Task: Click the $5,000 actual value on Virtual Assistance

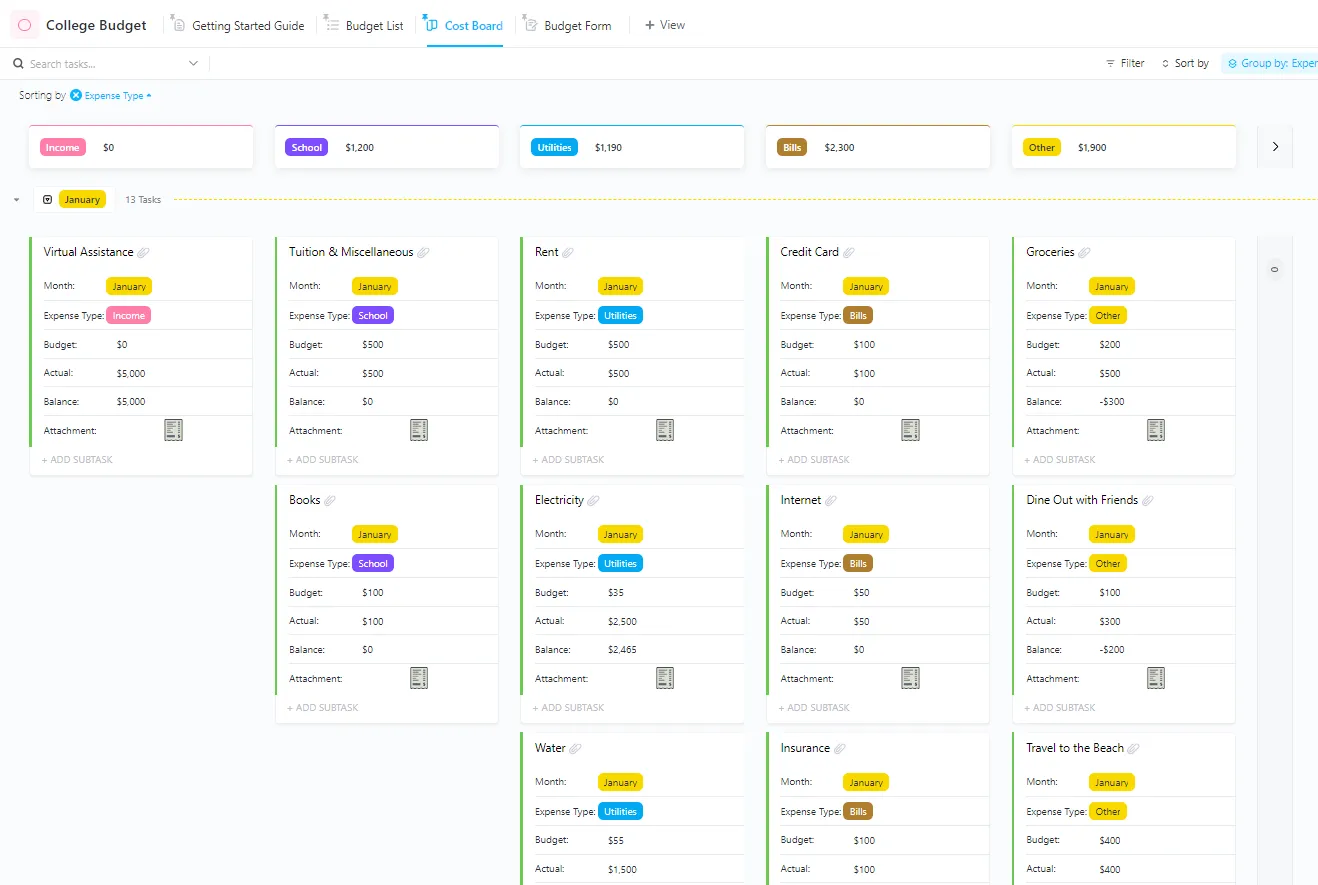Action: point(131,373)
